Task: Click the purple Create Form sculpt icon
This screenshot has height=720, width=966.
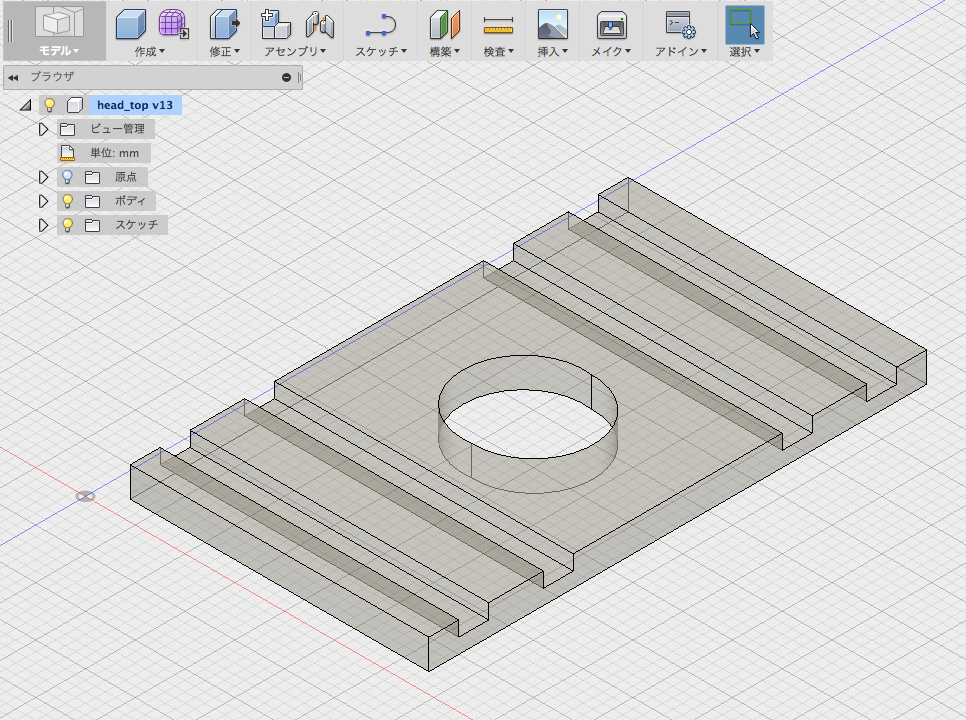Action: click(173, 25)
